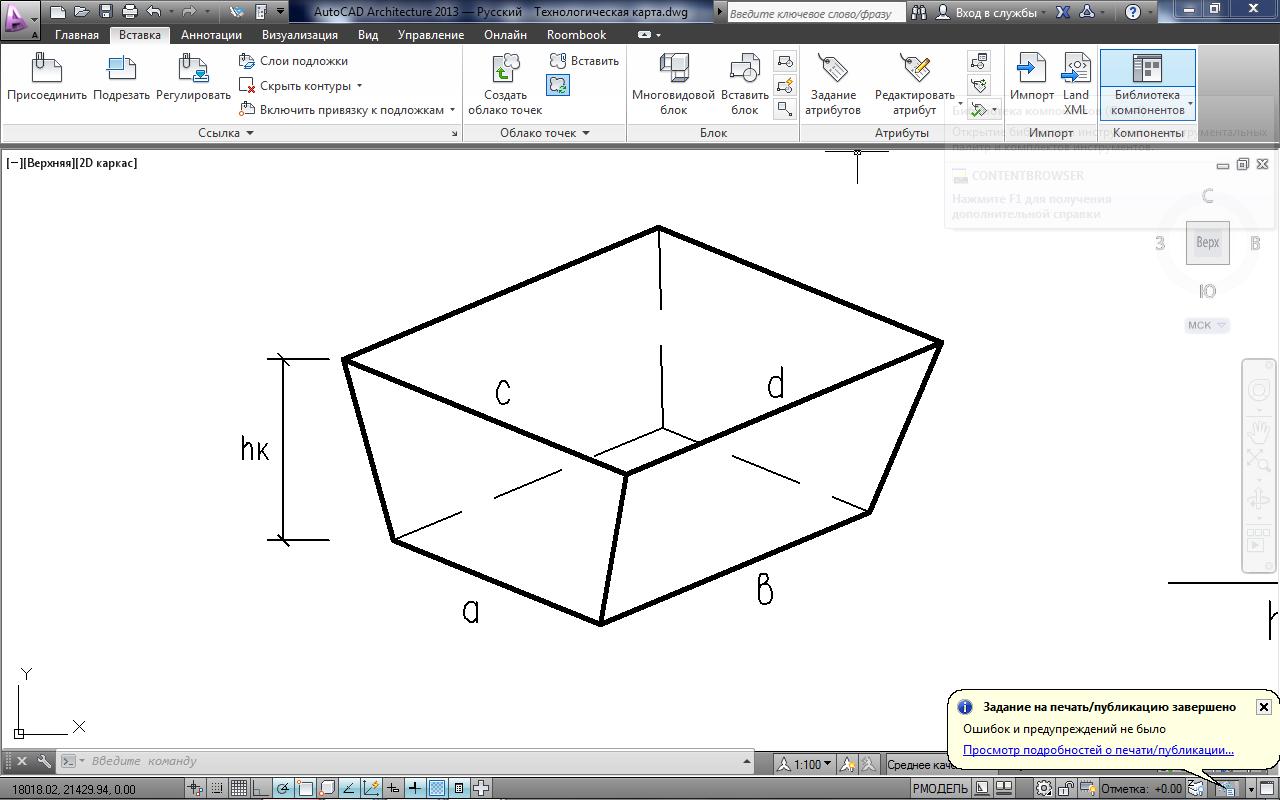This screenshot has width=1280, height=800.
Task: Open Скрыть контуры dropdown
Action: point(359,86)
